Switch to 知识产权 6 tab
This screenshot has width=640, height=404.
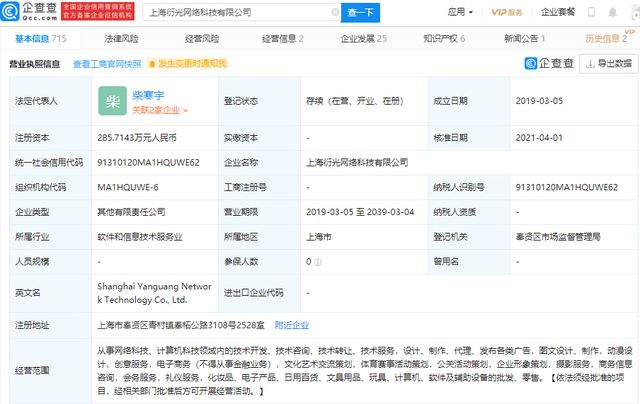(x=444, y=39)
